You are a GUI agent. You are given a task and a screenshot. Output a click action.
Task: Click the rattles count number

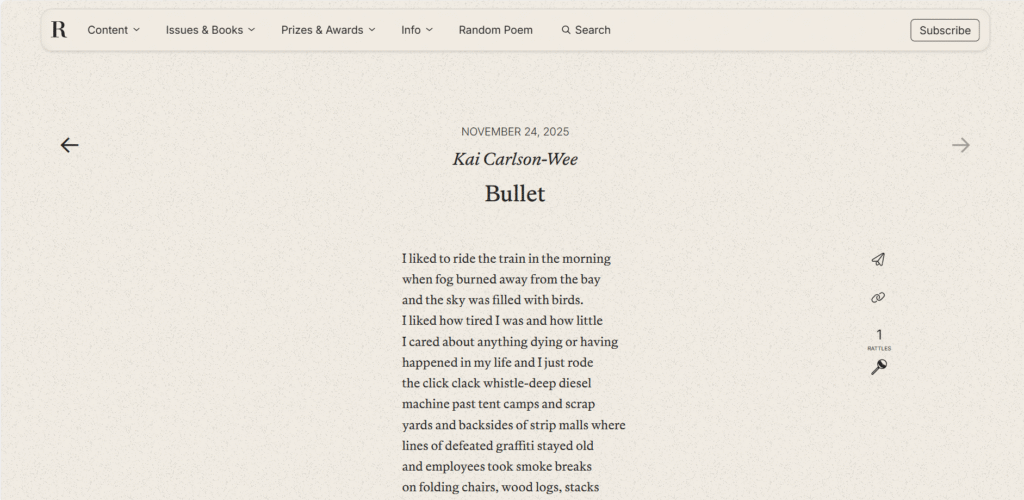point(879,335)
